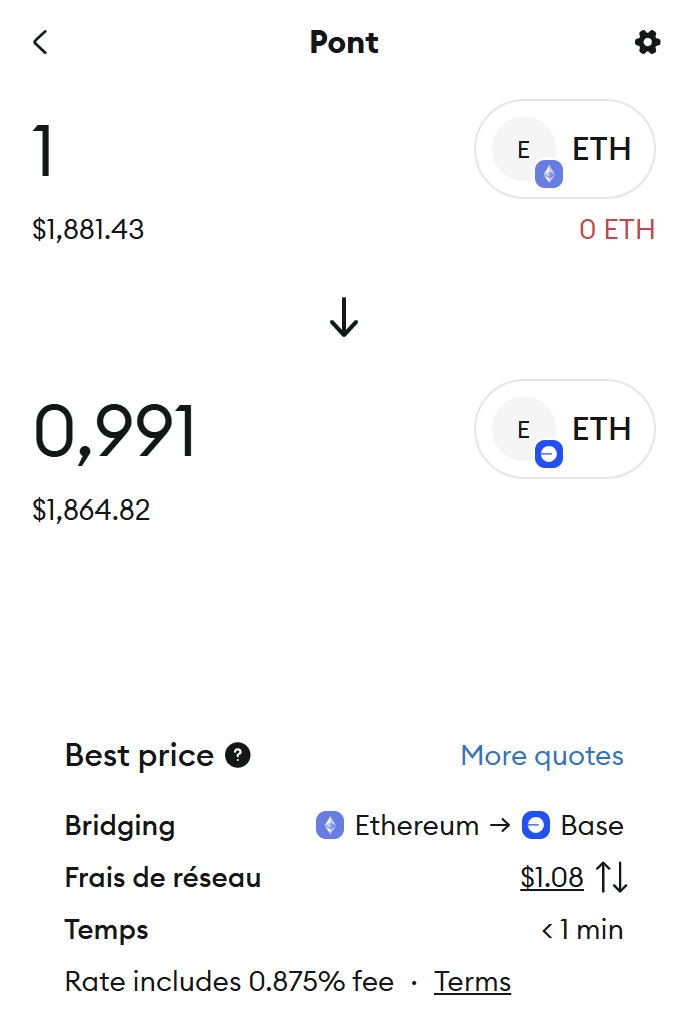Screen dimensions: 674x1014
Task: Click the Pont page title
Action: point(344,42)
